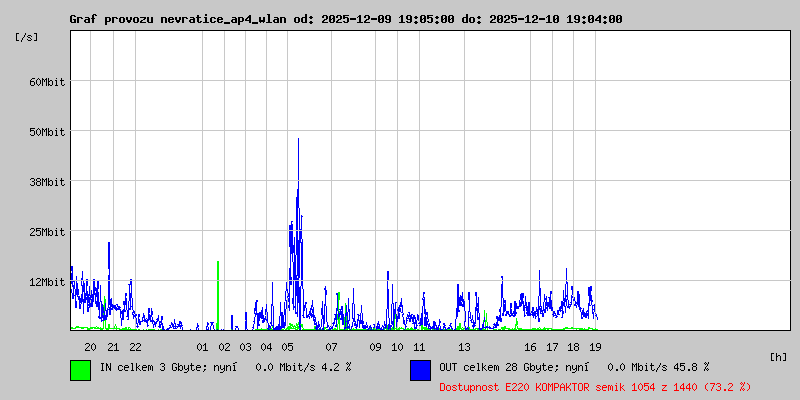Select the graph title text

(346, 19)
